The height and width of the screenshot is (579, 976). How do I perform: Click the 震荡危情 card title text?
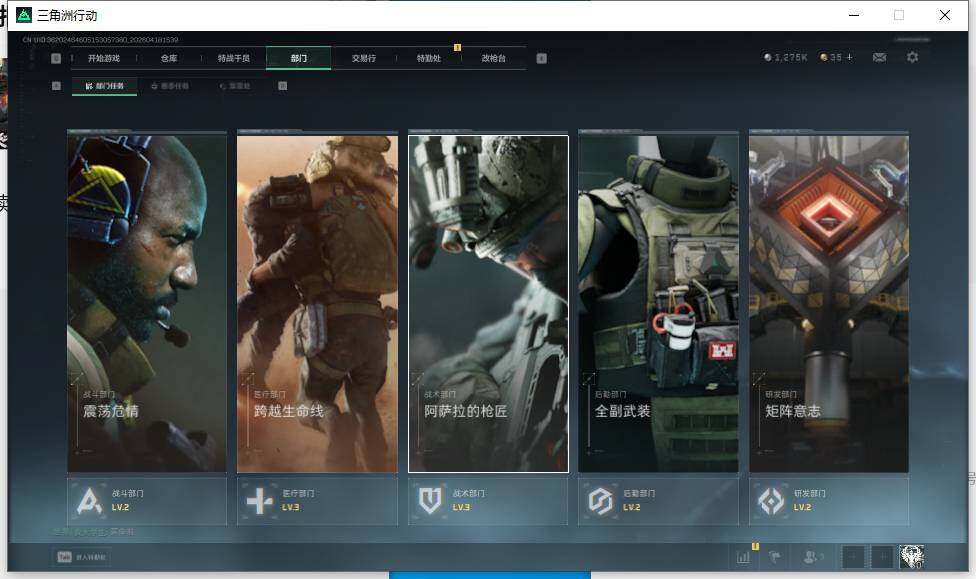click(111, 411)
